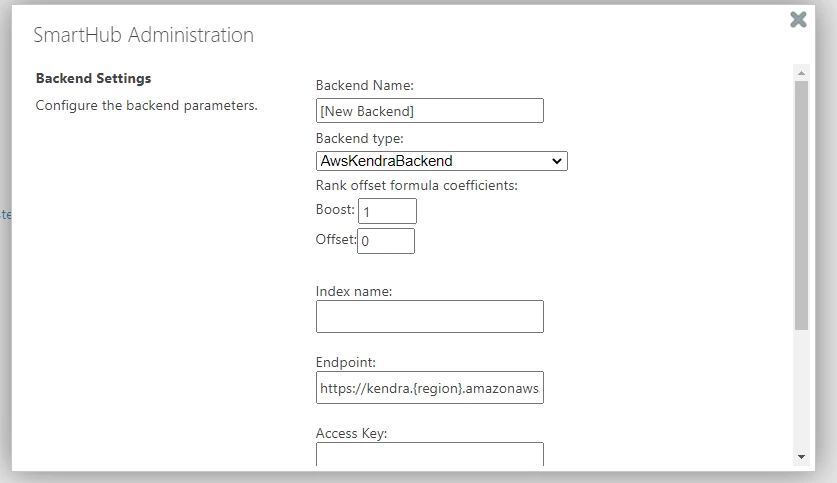Image resolution: width=837 pixels, height=483 pixels.
Task: Focus the Endpoint URL field
Action: (x=429, y=388)
